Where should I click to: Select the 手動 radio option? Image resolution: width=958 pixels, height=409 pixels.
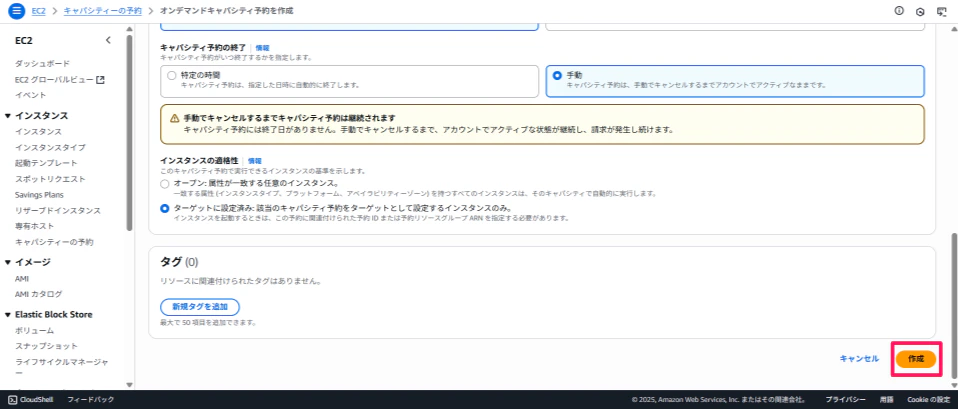[x=557, y=75]
